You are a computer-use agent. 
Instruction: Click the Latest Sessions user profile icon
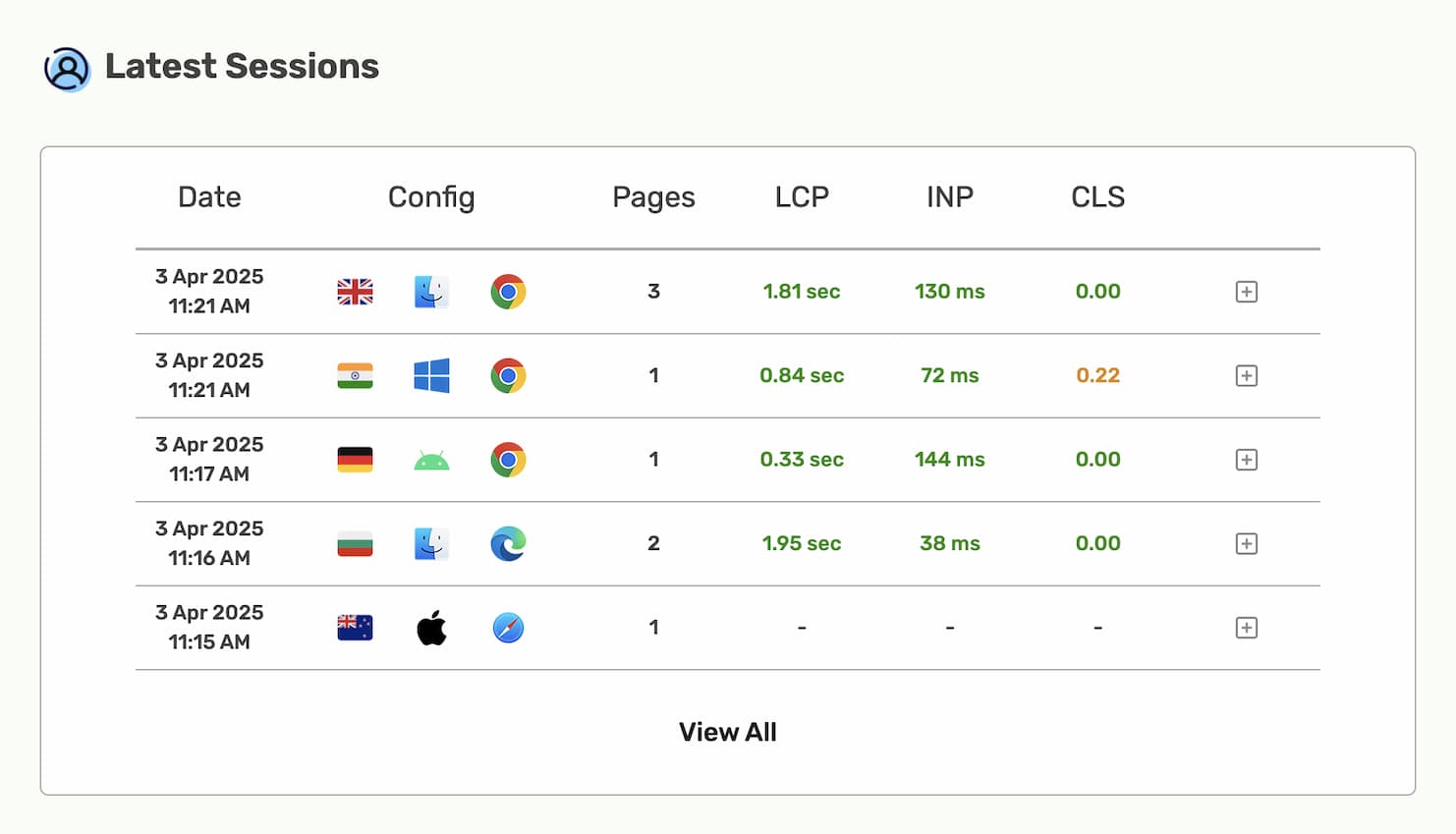tap(67, 69)
